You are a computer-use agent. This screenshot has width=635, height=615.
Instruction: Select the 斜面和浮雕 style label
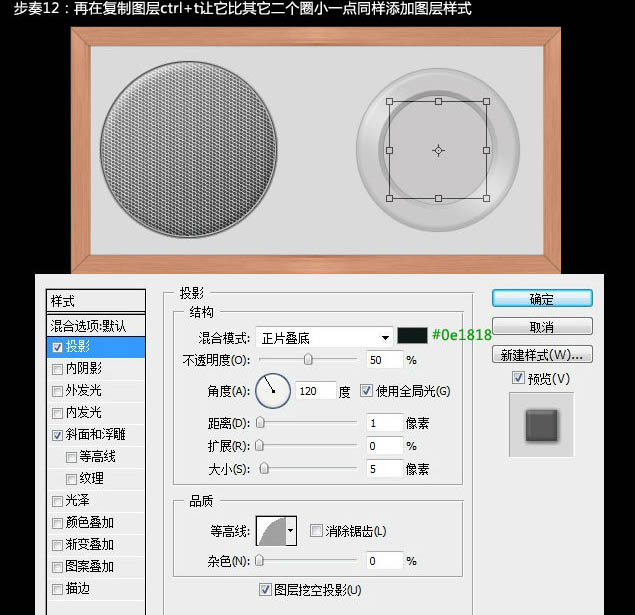[x=96, y=434]
